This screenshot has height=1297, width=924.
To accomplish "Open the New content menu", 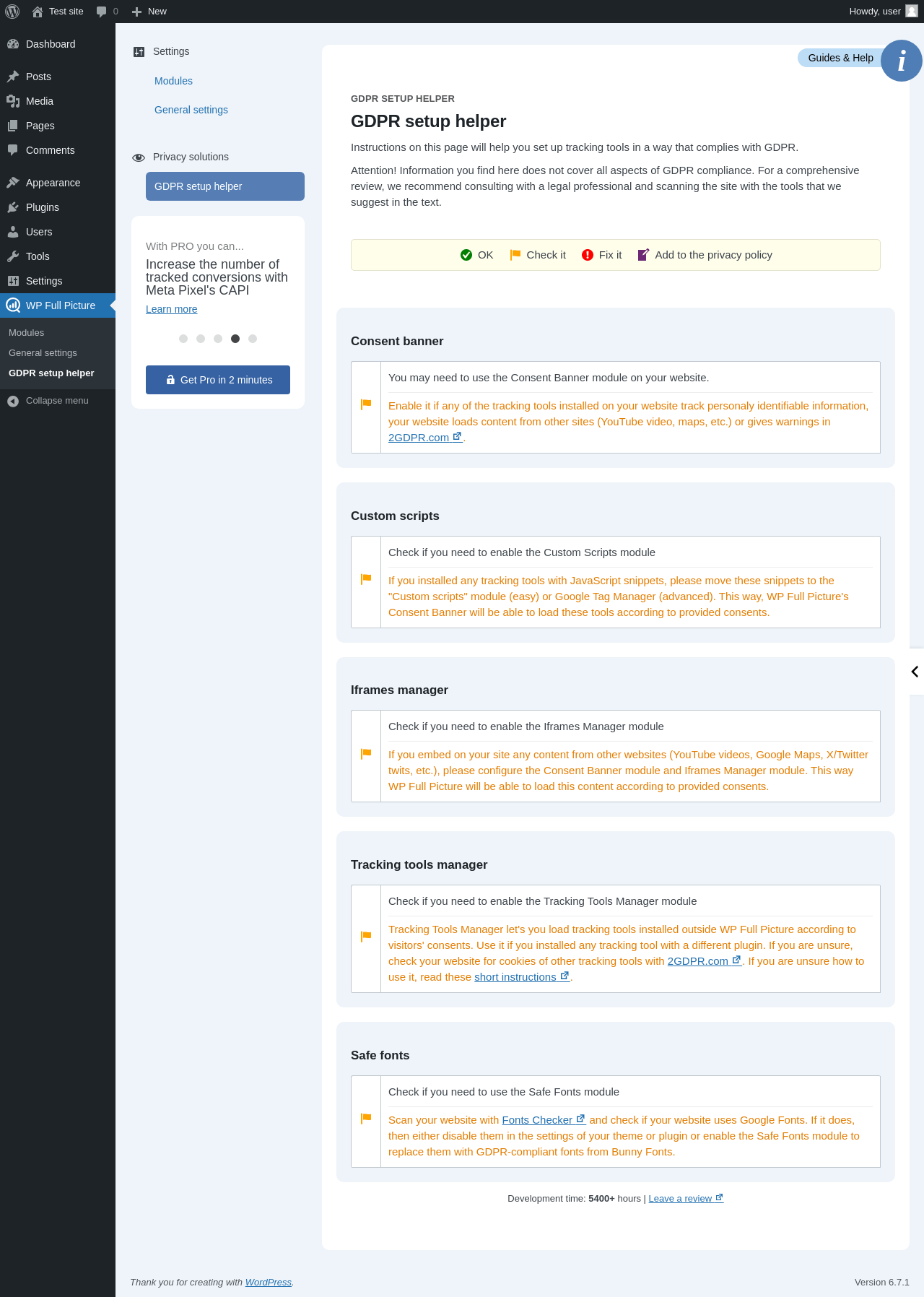I will point(149,12).
